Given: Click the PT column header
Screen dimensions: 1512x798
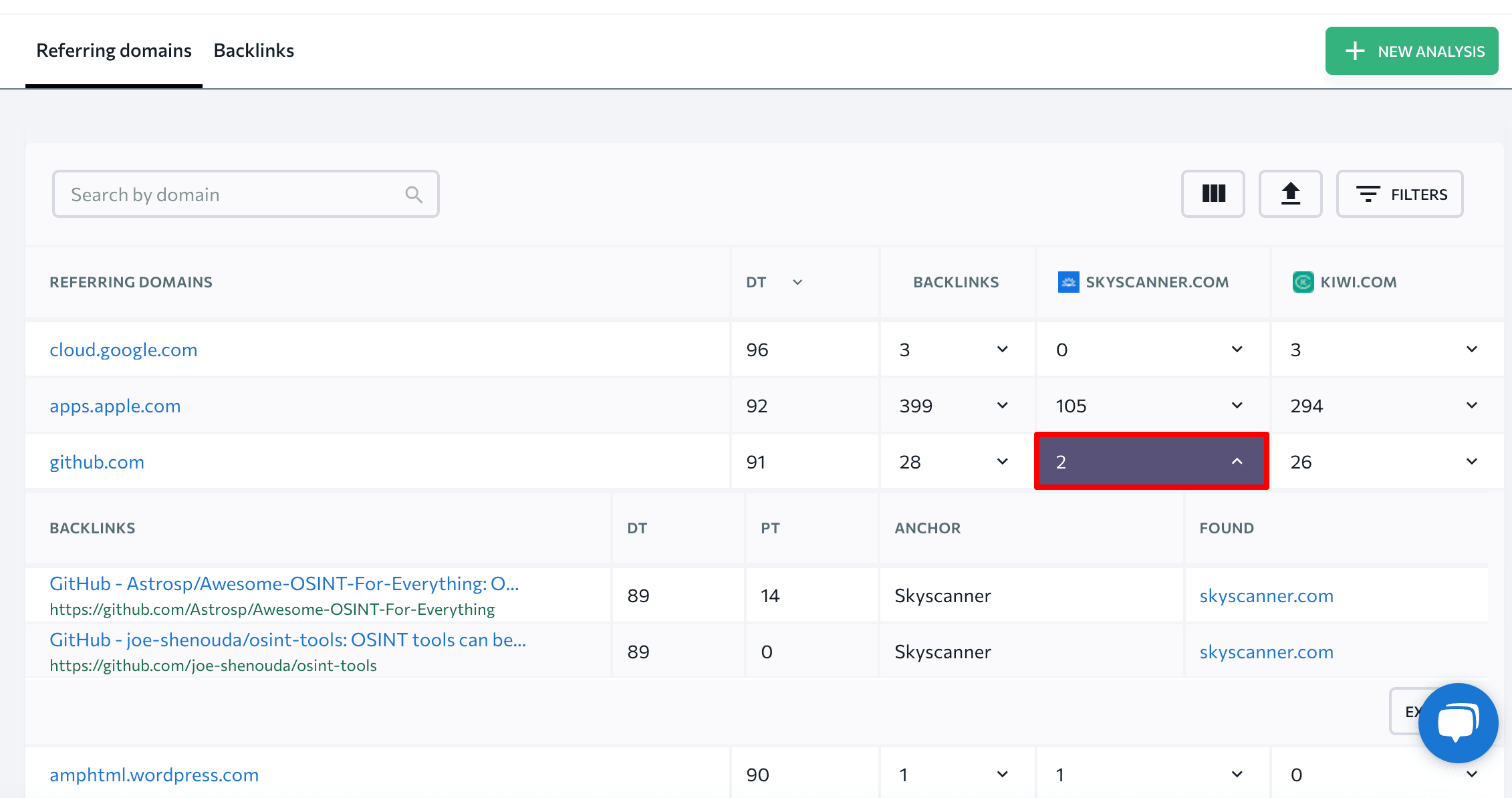Looking at the screenshot, I should tap(770, 528).
